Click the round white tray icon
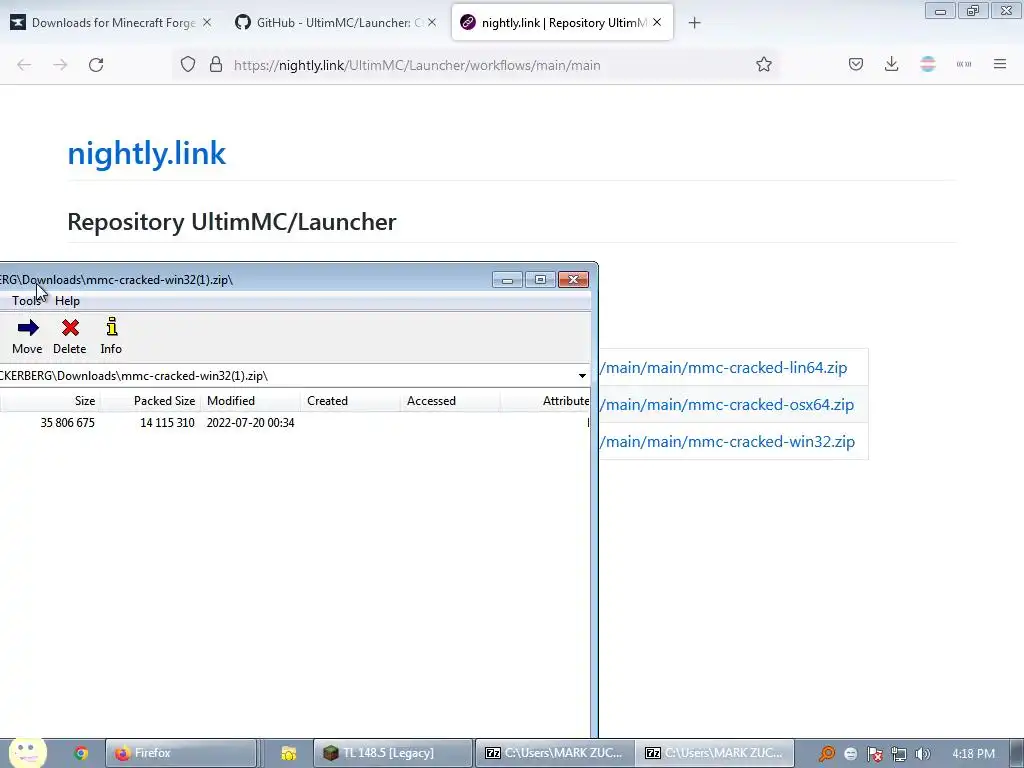 (x=850, y=754)
